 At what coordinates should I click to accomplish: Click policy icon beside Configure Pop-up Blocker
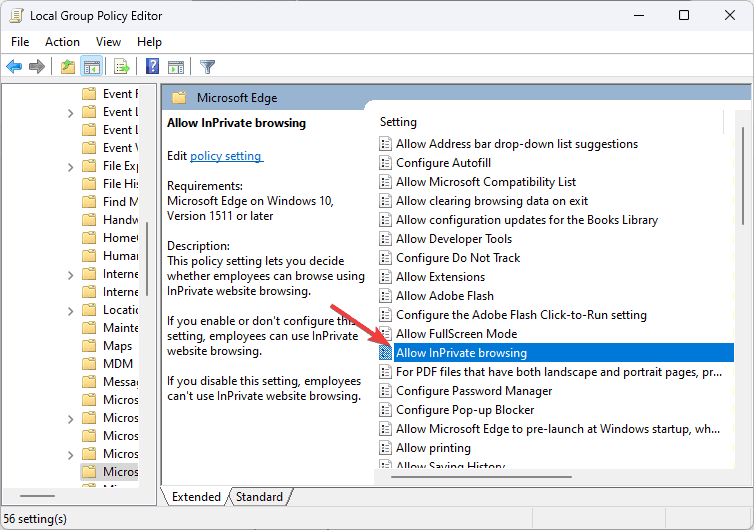coord(385,410)
